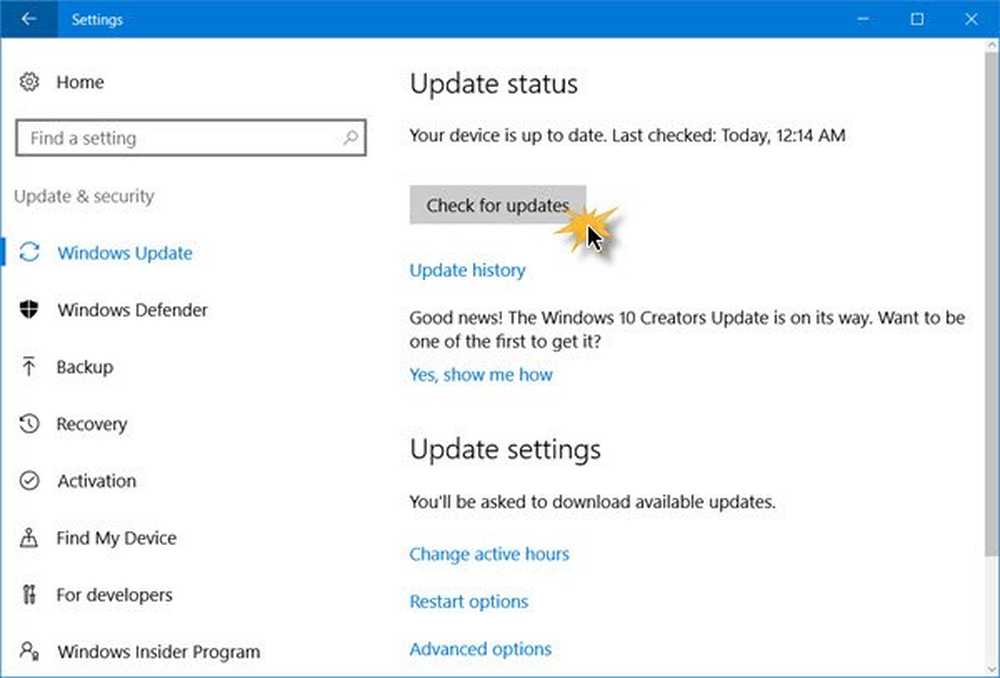Click the 'Update & security' label

tap(84, 196)
